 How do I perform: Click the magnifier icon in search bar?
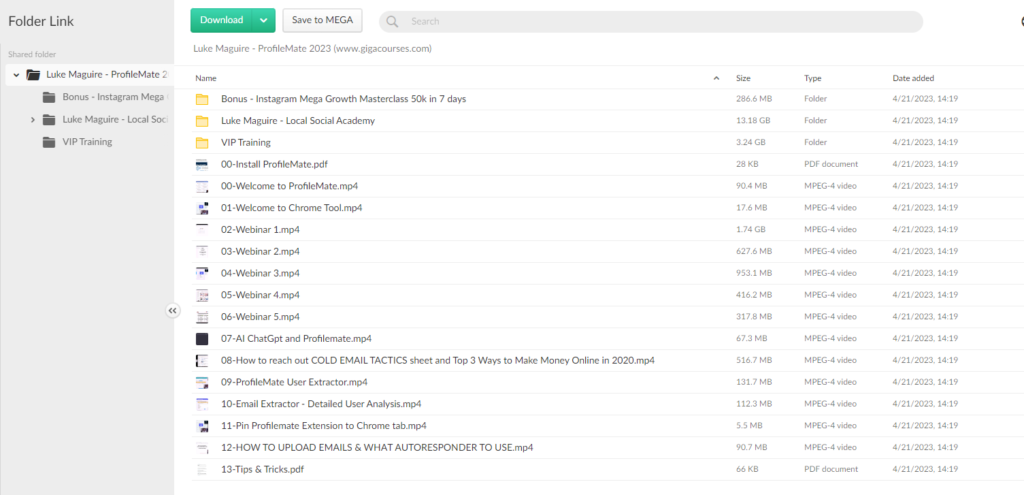[393, 21]
